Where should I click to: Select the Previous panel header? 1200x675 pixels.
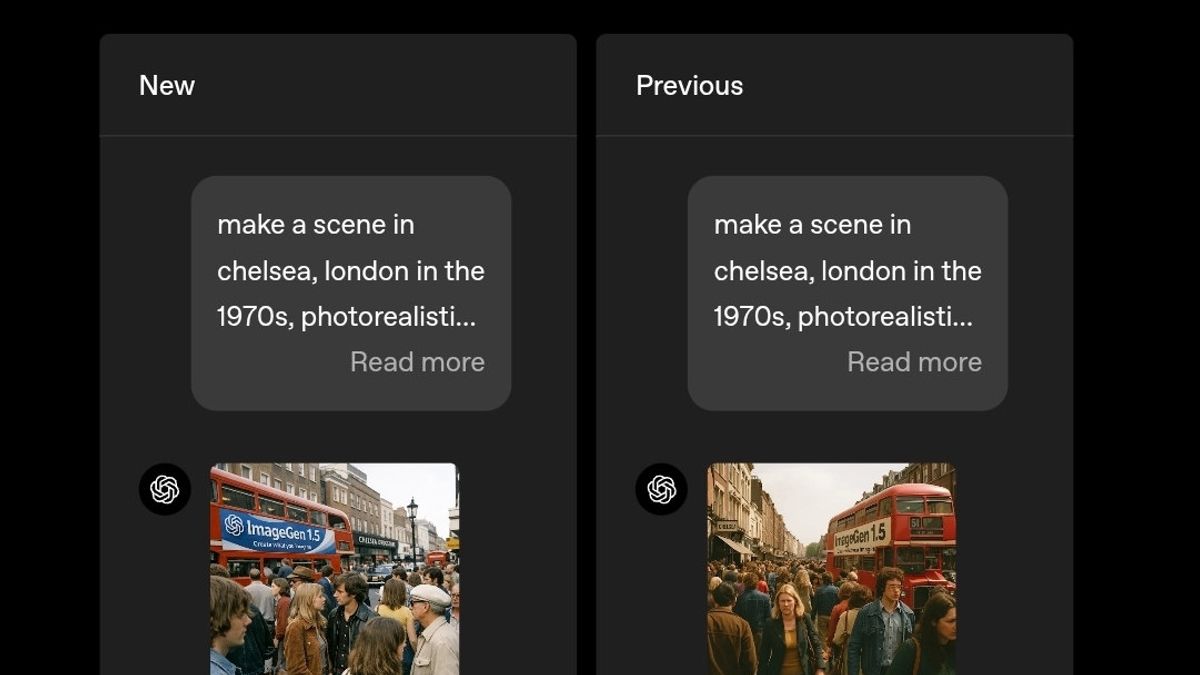point(690,85)
